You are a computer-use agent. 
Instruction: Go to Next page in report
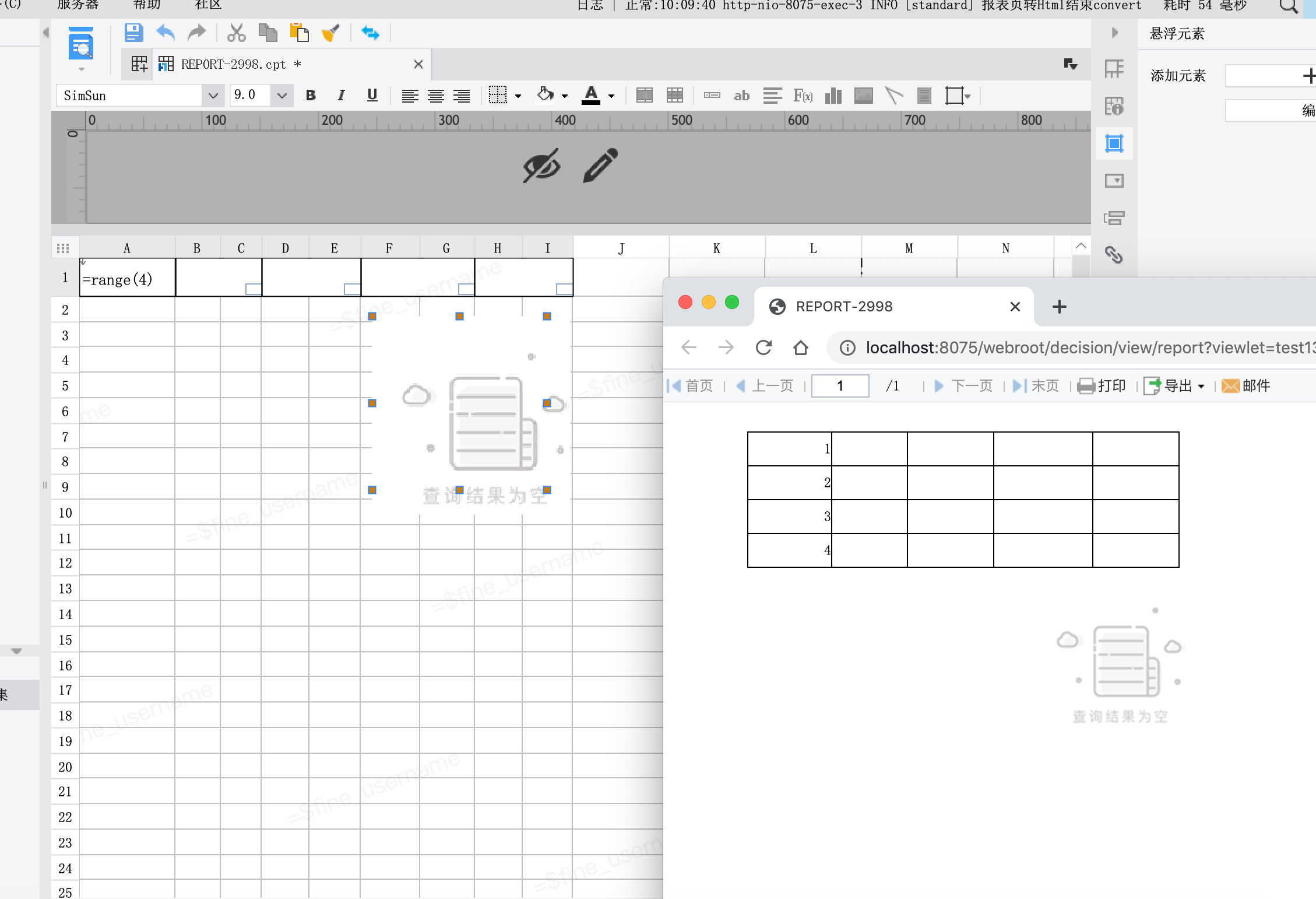pos(963,386)
